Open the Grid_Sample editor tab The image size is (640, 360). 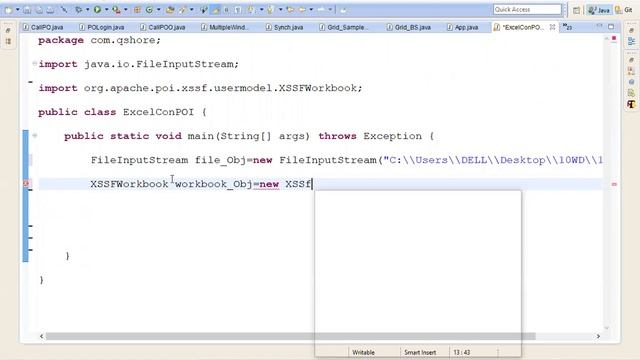[x=344, y=27]
